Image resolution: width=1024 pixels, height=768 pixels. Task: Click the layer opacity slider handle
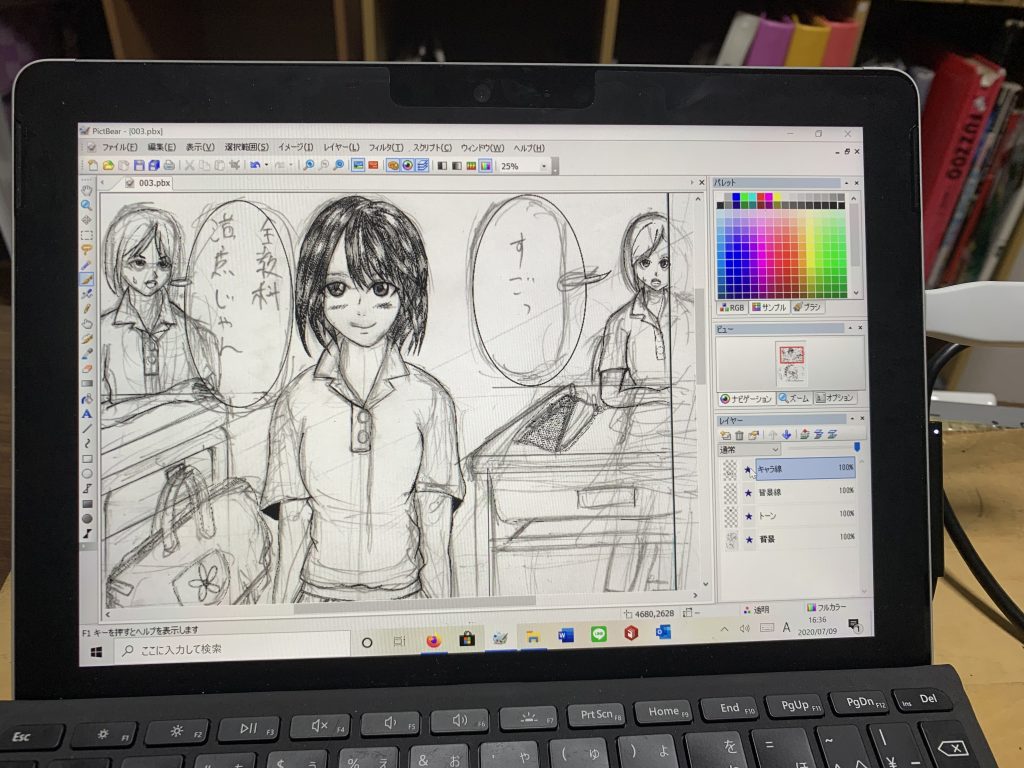point(857,447)
